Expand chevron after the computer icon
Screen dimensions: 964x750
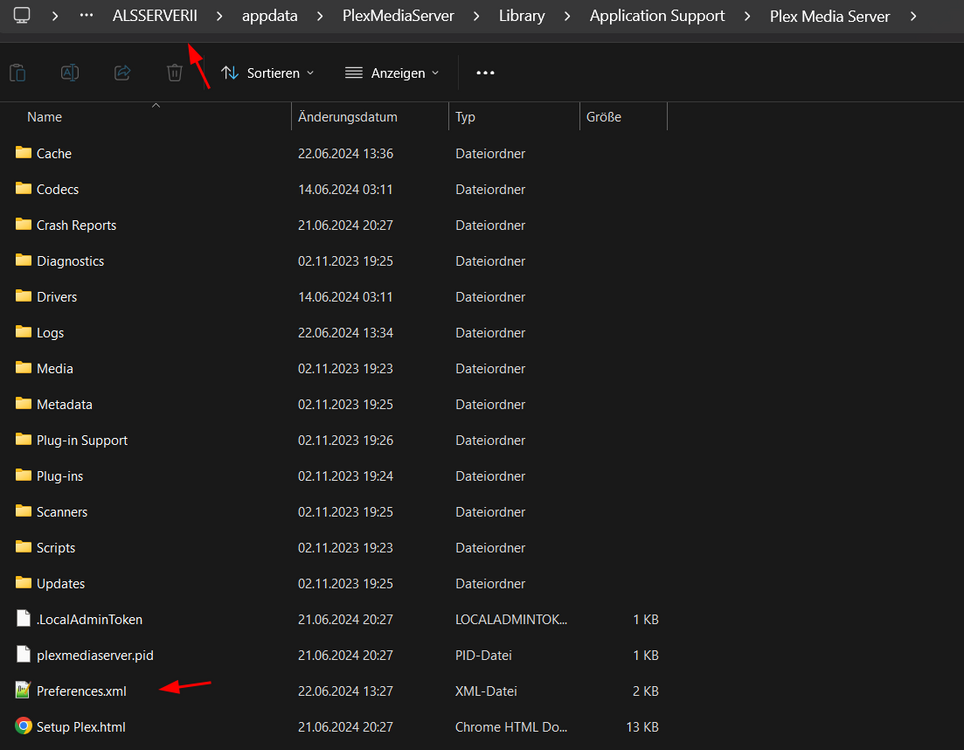55,16
